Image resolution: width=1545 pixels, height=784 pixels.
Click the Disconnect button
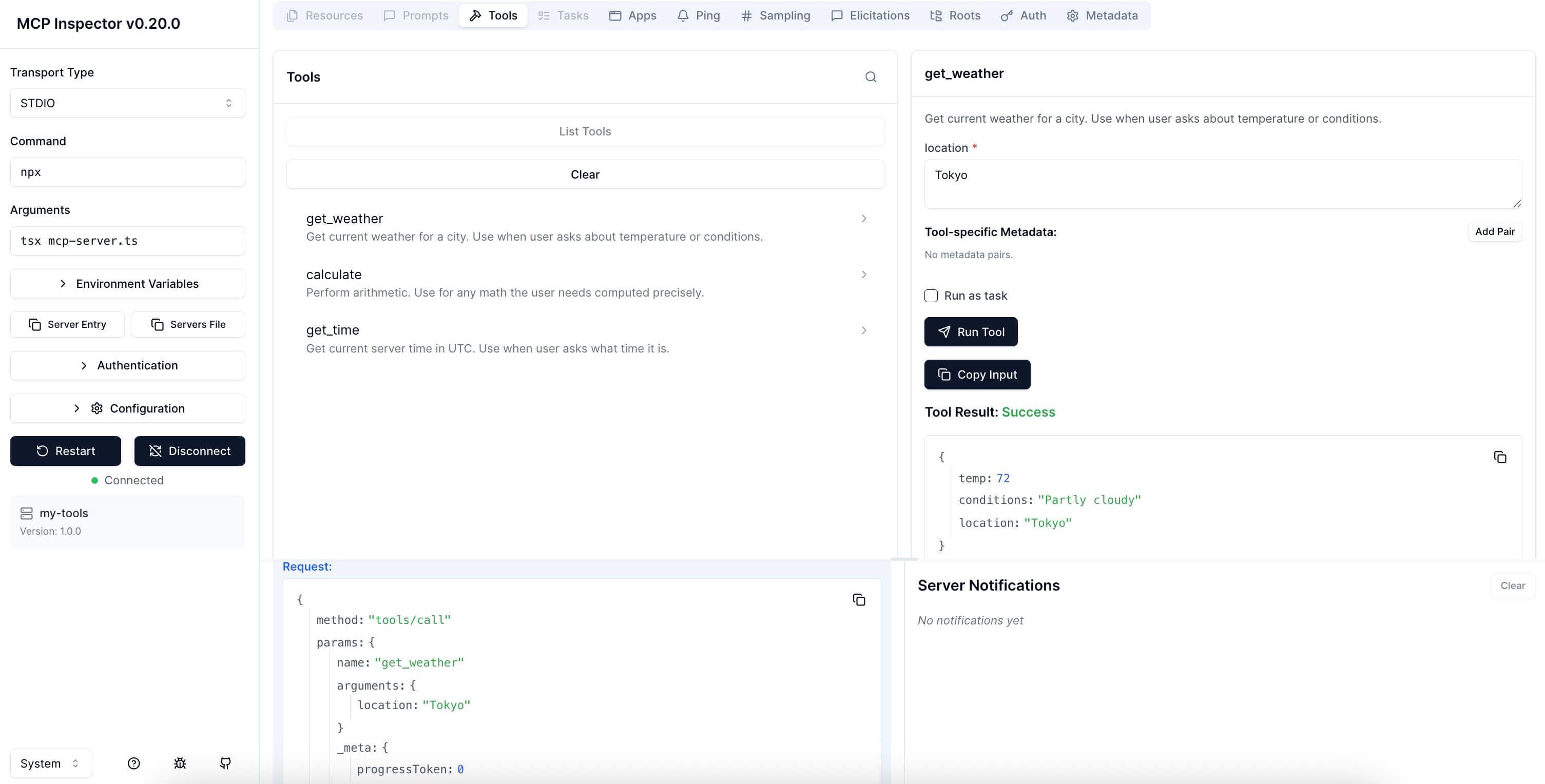point(189,450)
